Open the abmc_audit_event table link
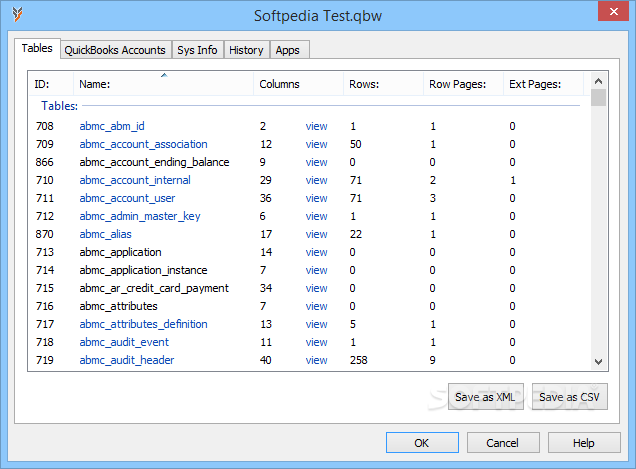The width and height of the screenshot is (636, 469). pyautogui.click(x=124, y=342)
